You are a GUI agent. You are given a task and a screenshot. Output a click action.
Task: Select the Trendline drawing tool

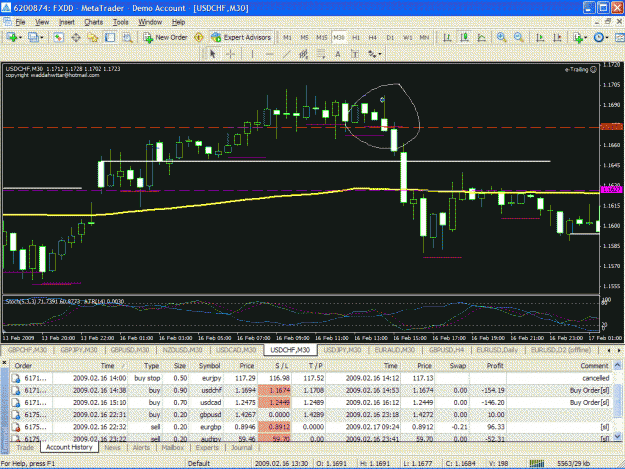point(286,54)
